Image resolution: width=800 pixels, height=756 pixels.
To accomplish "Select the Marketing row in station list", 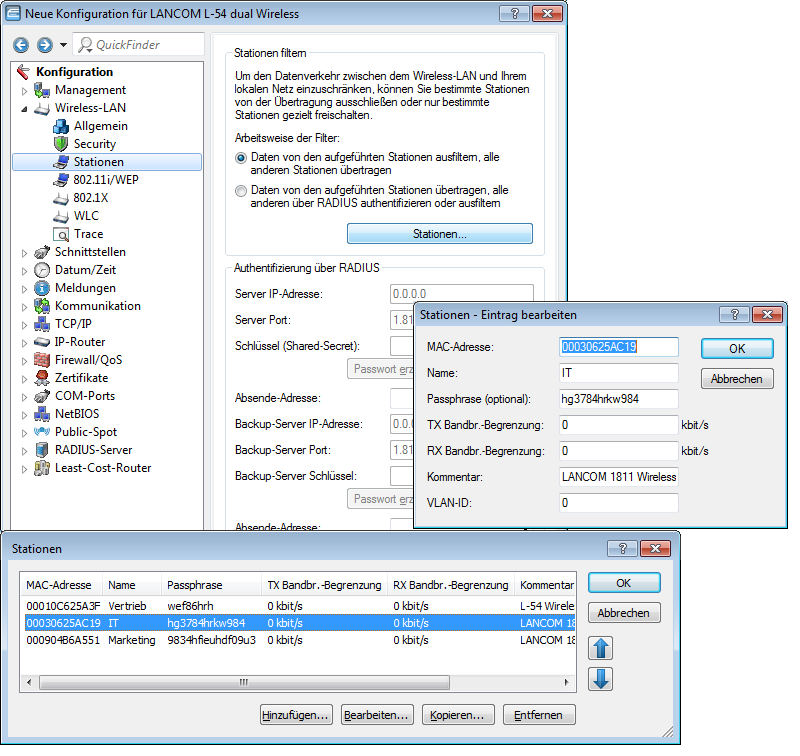I will (x=131, y=640).
